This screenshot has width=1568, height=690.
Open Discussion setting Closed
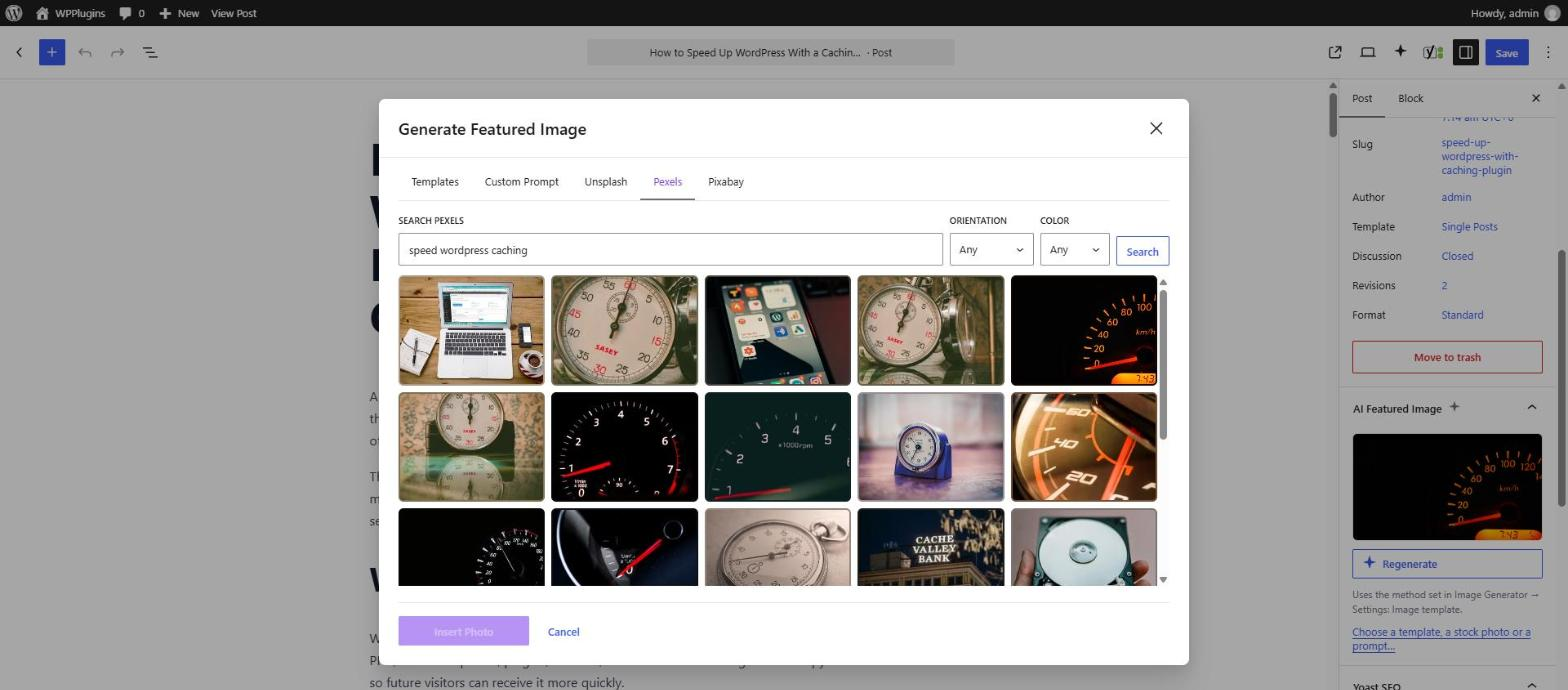1457,256
